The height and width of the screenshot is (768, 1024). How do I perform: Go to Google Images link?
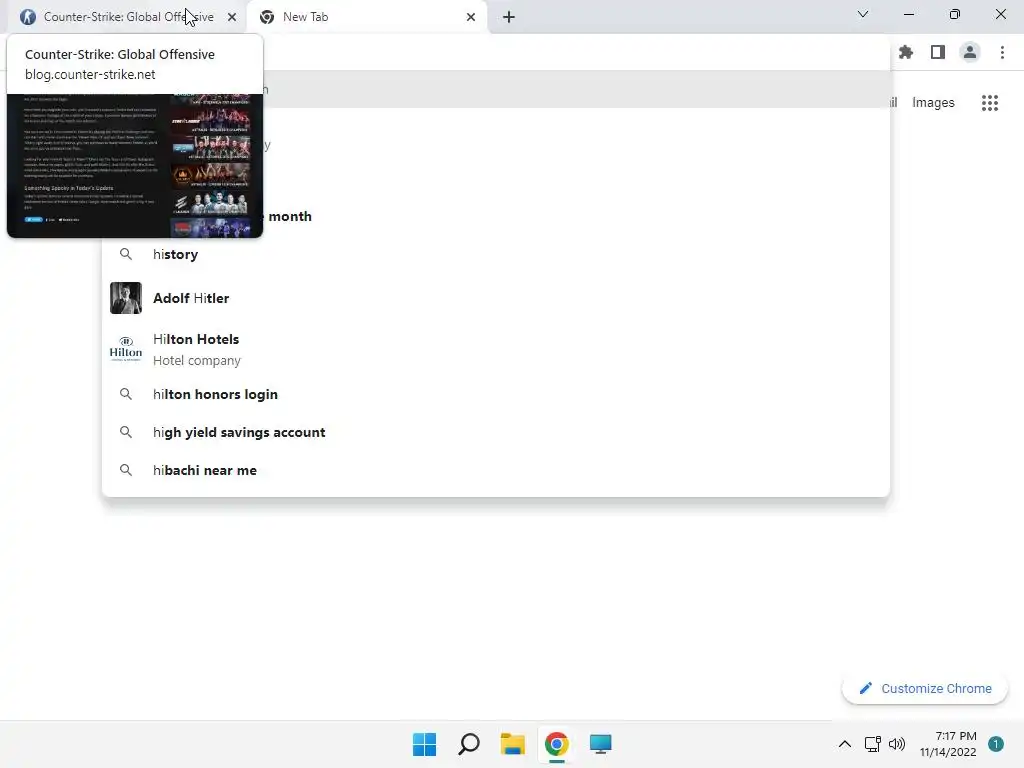click(933, 103)
